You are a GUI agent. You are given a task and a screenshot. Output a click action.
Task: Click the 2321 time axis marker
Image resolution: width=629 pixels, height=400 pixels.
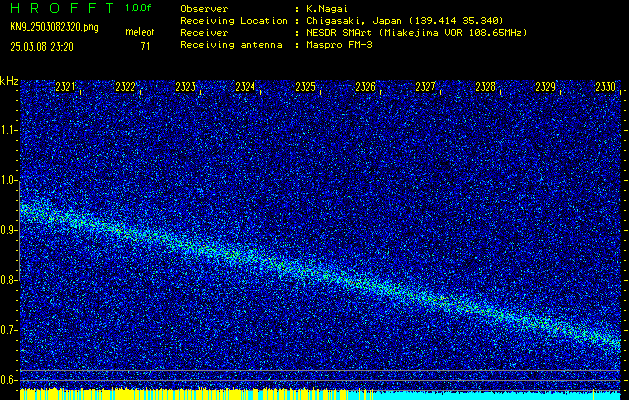65,87
